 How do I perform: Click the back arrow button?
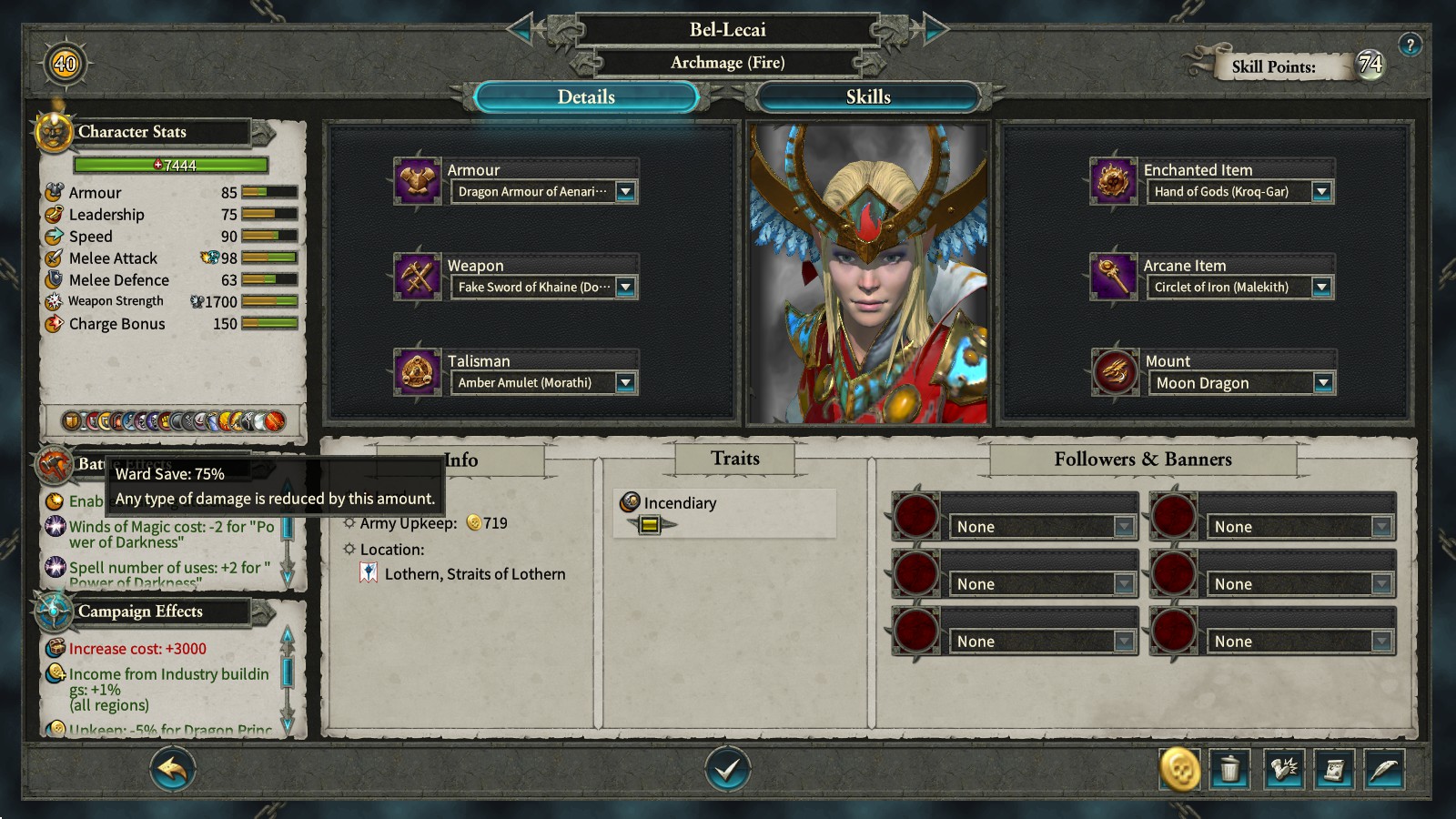(172, 770)
